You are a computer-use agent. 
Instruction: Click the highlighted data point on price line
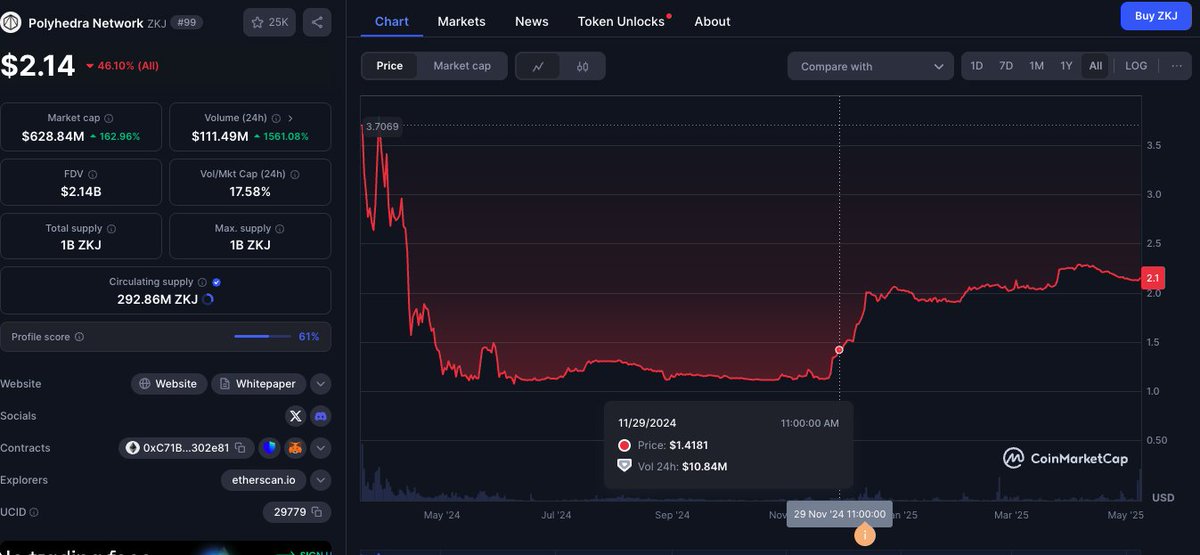839,349
